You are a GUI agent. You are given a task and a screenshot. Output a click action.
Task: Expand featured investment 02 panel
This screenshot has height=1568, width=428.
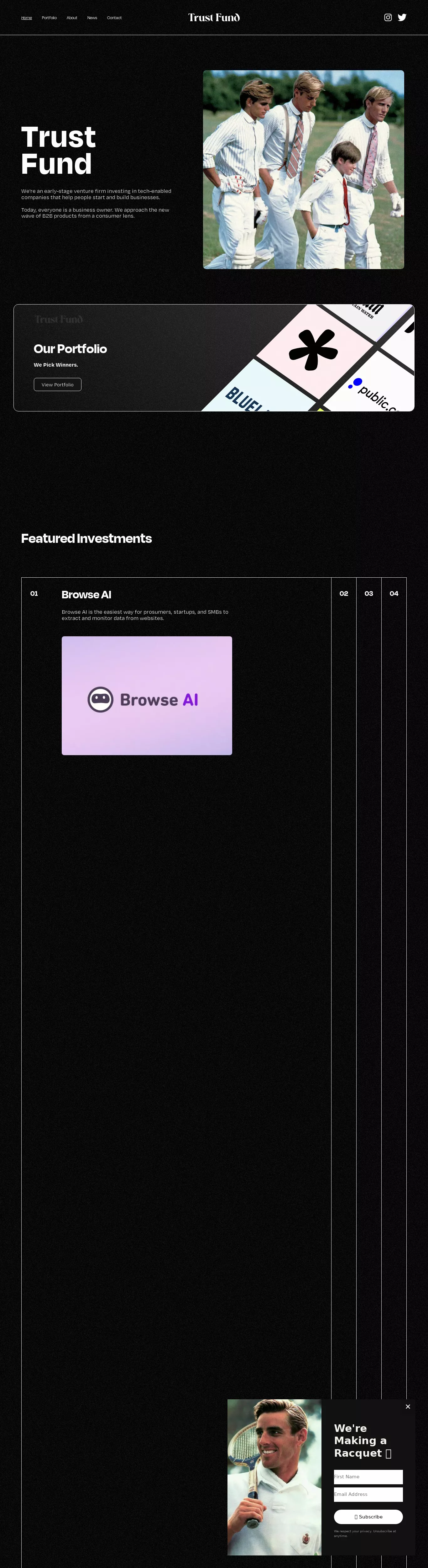click(x=344, y=593)
